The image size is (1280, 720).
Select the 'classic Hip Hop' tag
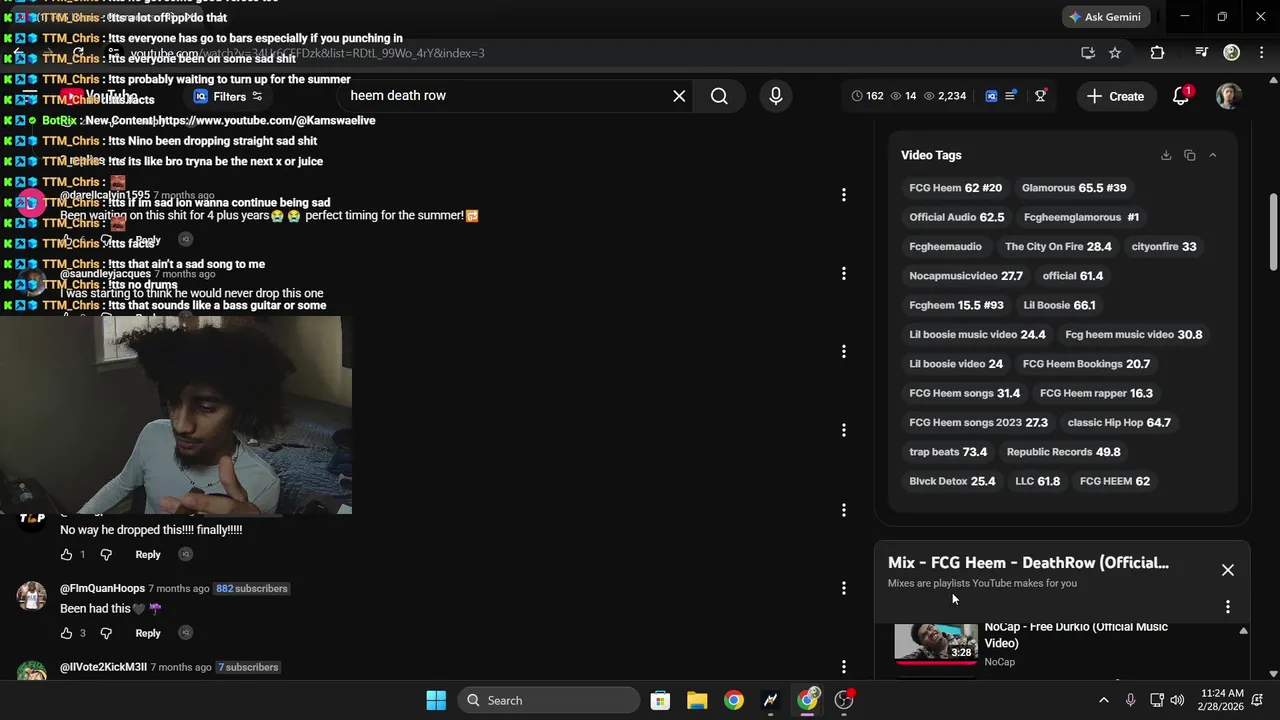pyautogui.click(x=1119, y=423)
